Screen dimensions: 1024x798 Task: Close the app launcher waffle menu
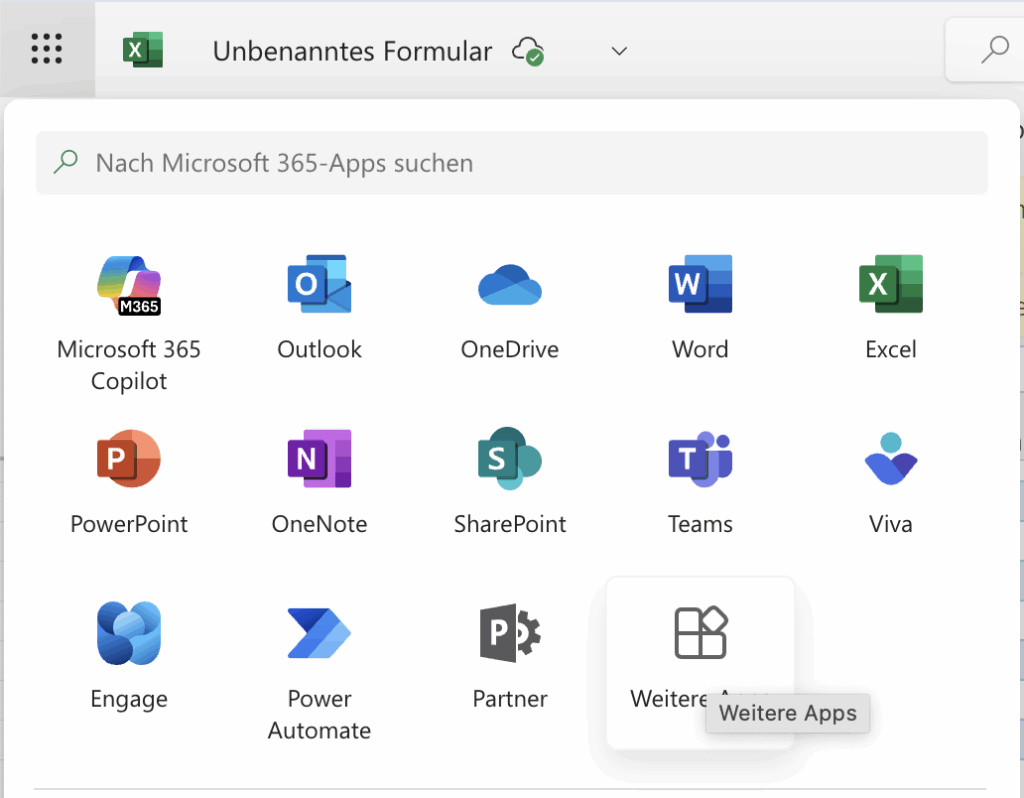pos(47,49)
